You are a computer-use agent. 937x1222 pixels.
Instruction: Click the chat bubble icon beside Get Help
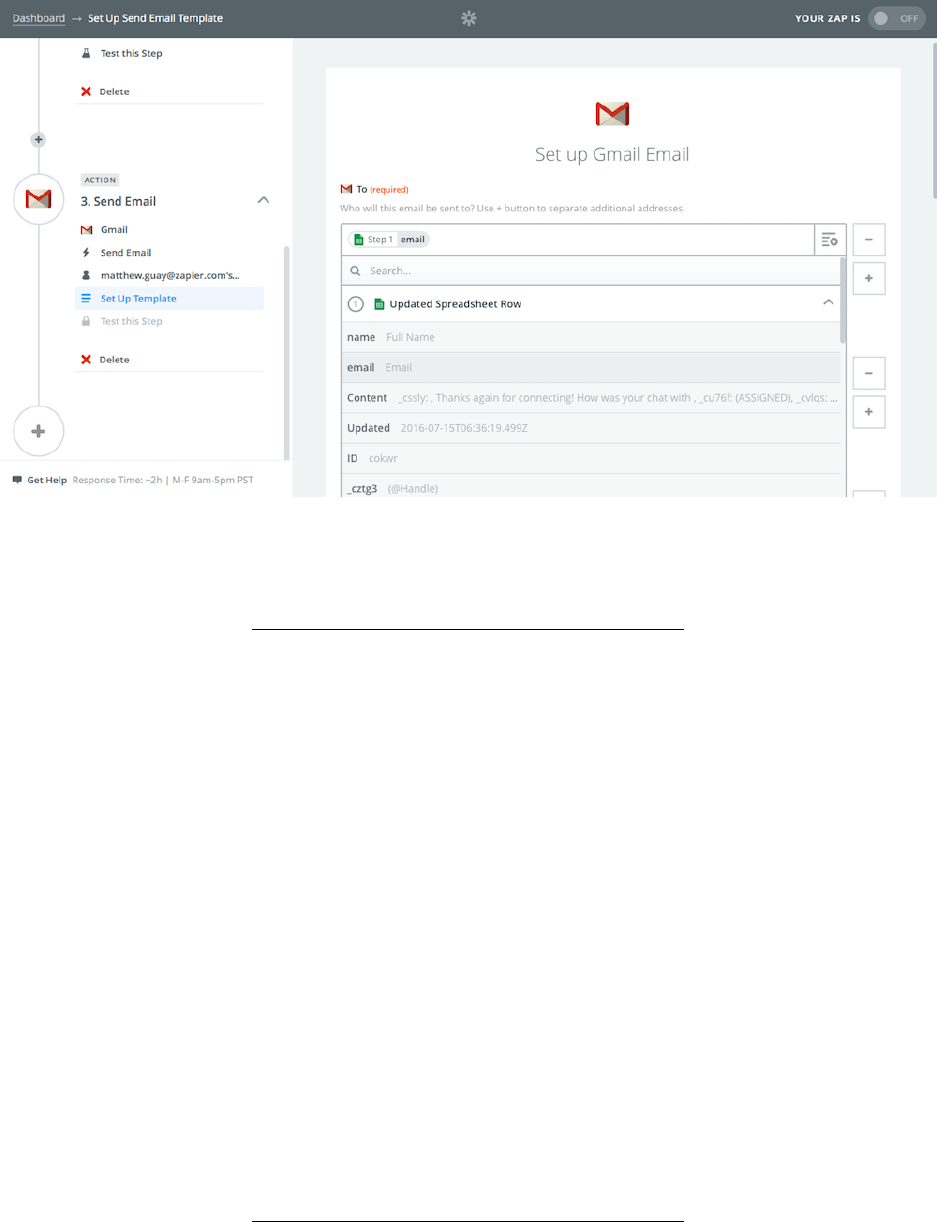click(x=17, y=480)
